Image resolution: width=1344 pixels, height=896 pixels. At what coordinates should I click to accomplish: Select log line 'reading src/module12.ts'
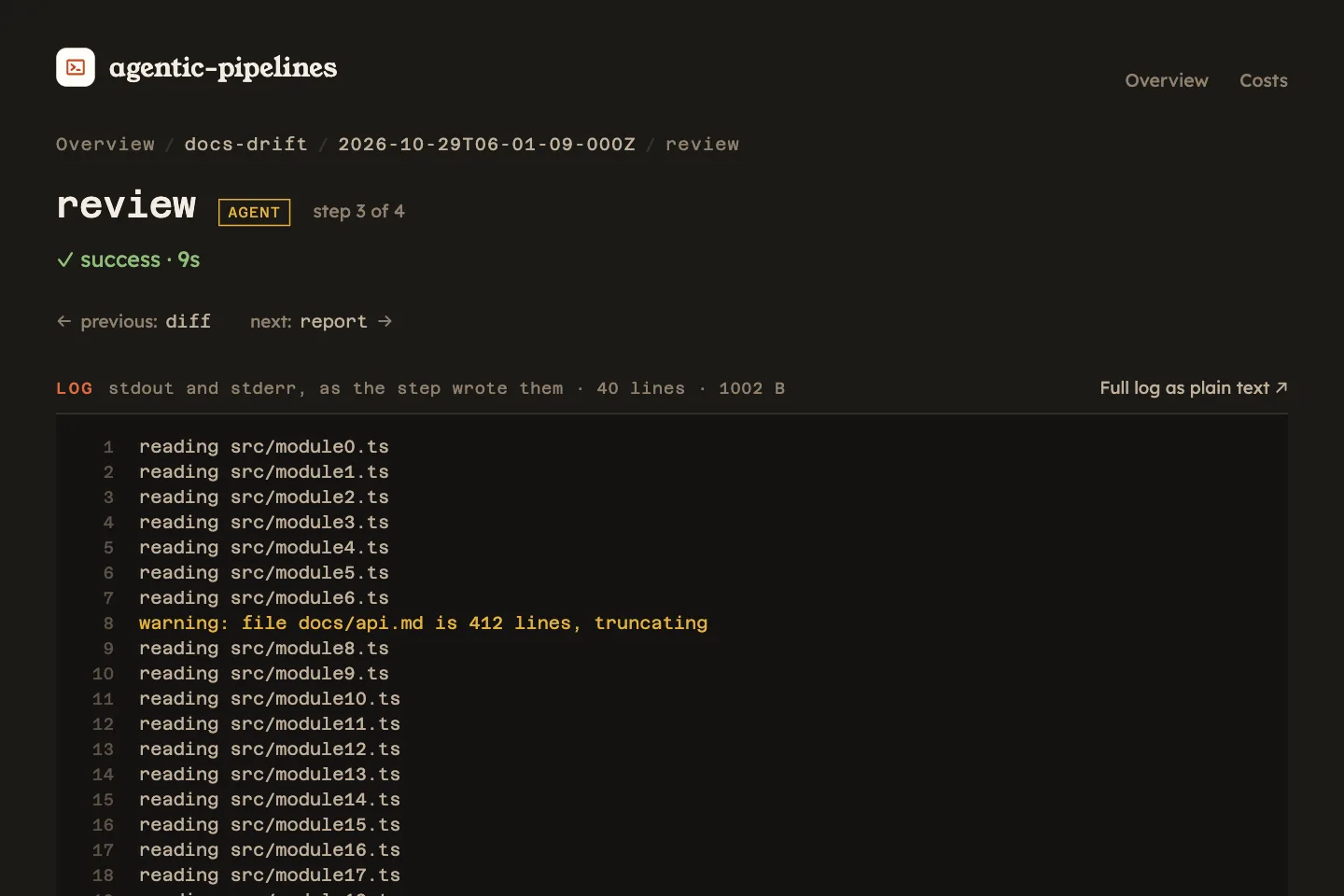click(270, 749)
